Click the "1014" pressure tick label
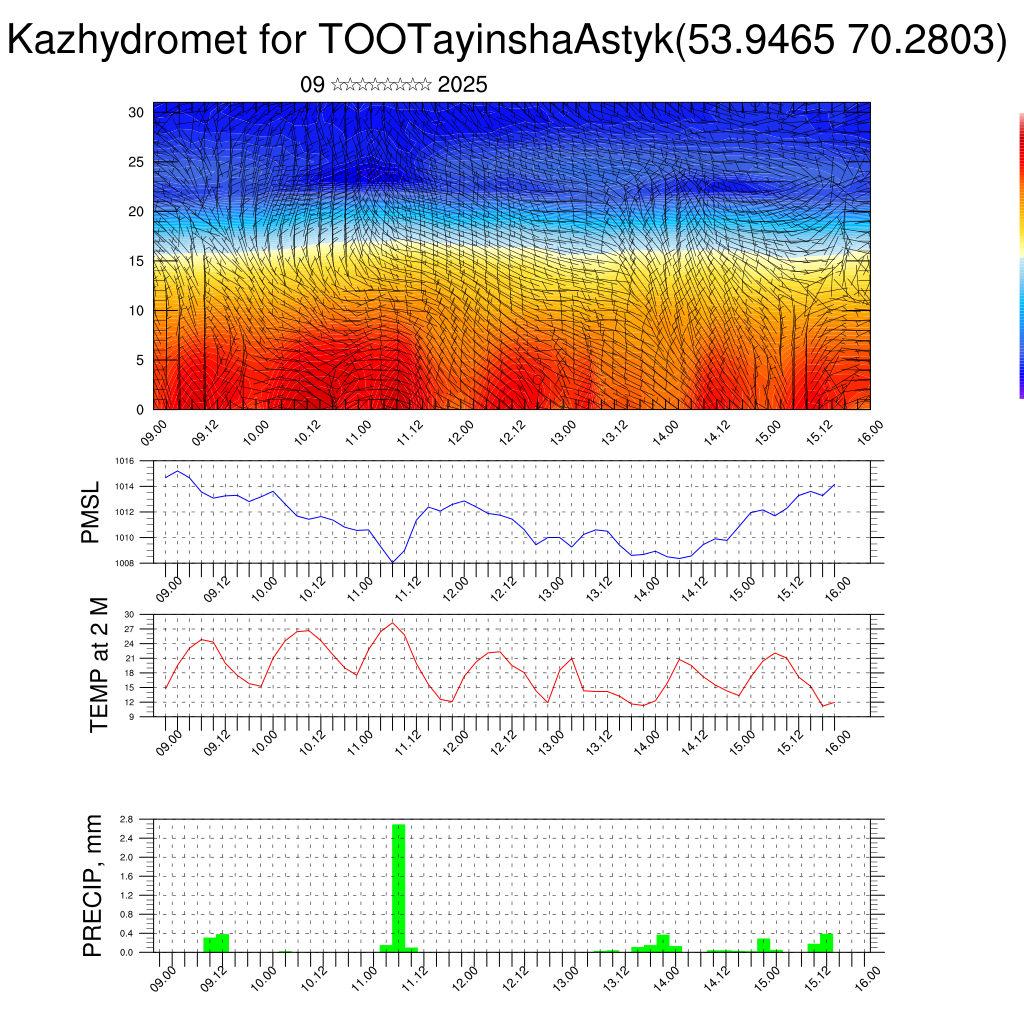Image resolution: width=1024 pixels, height=1024 pixels. click(125, 487)
